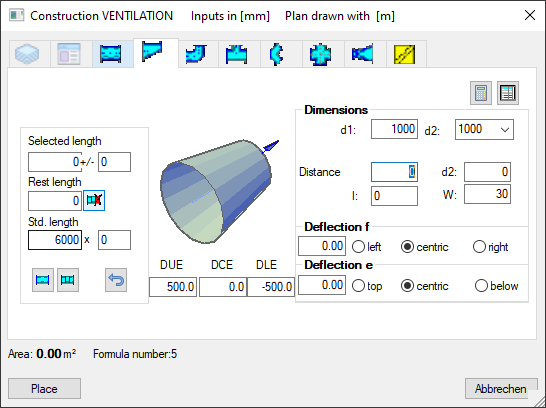Select left option for Deflection f

pos(367,247)
